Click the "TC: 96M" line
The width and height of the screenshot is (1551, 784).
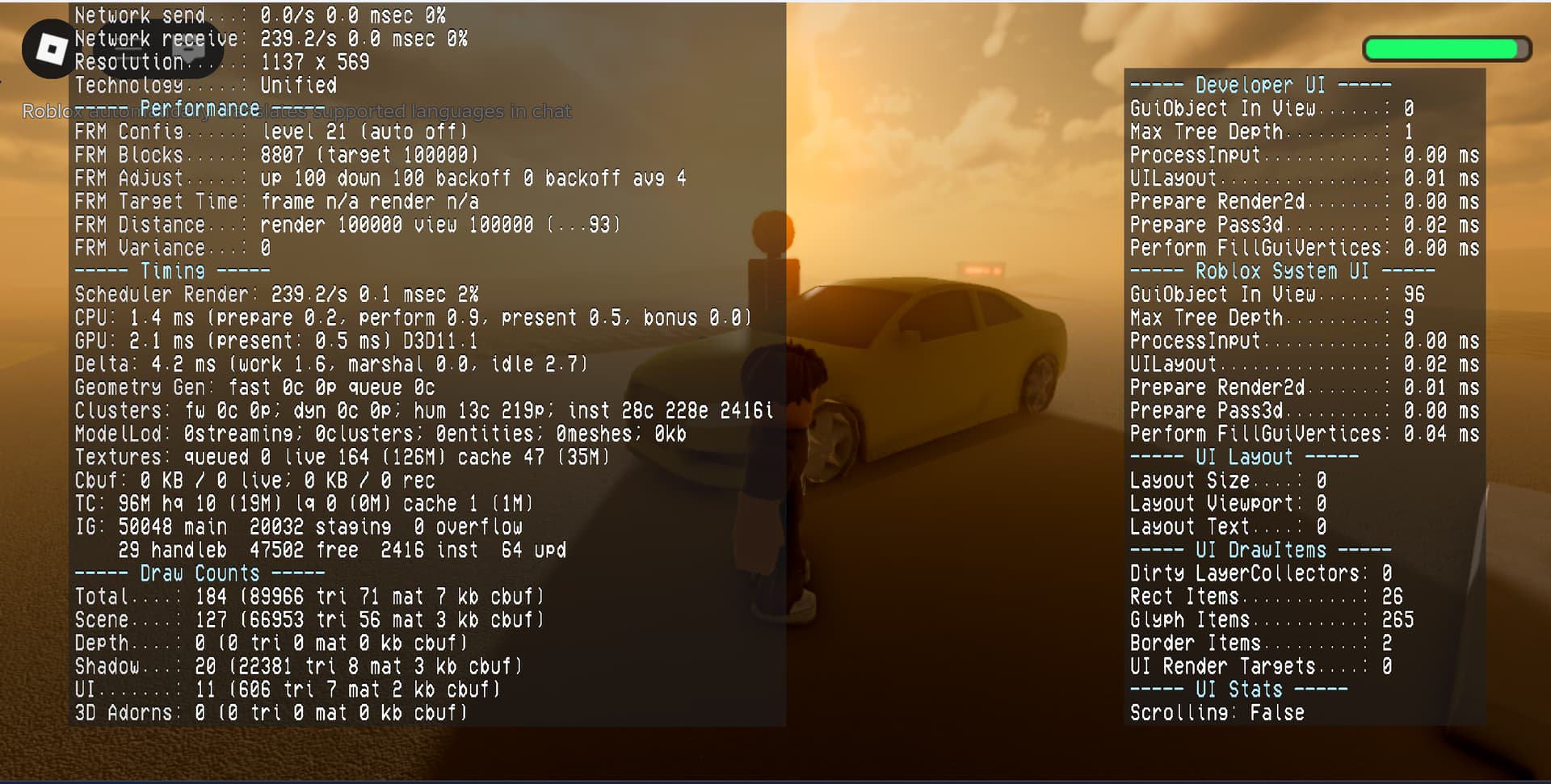tap(305, 505)
